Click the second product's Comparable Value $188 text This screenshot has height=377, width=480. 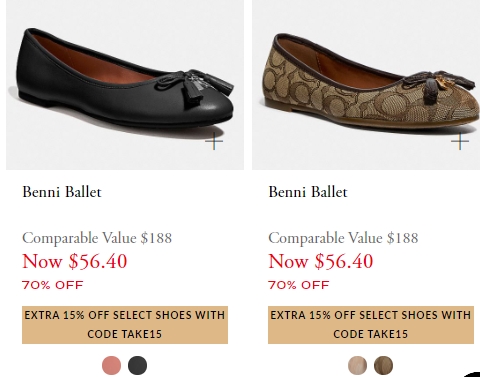(343, 238)
